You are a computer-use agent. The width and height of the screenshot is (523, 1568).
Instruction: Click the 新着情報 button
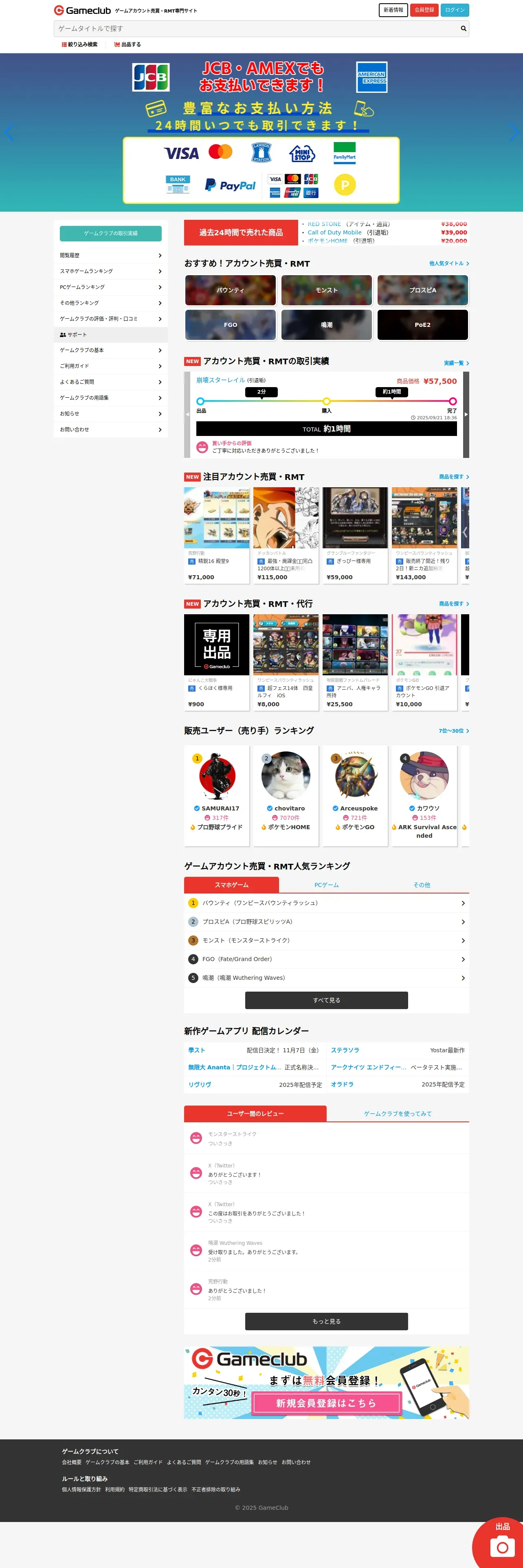point(393,10)
